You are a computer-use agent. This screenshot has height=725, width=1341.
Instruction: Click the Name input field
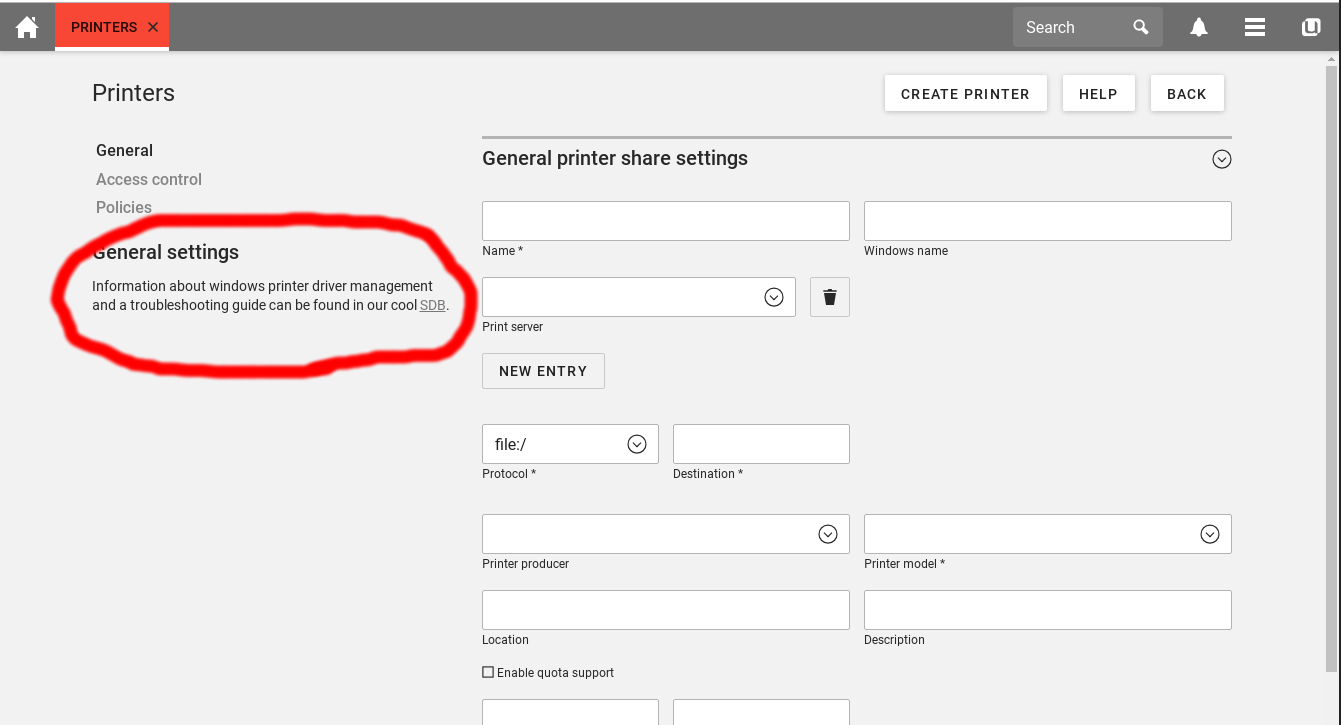[x=665, y=221]
